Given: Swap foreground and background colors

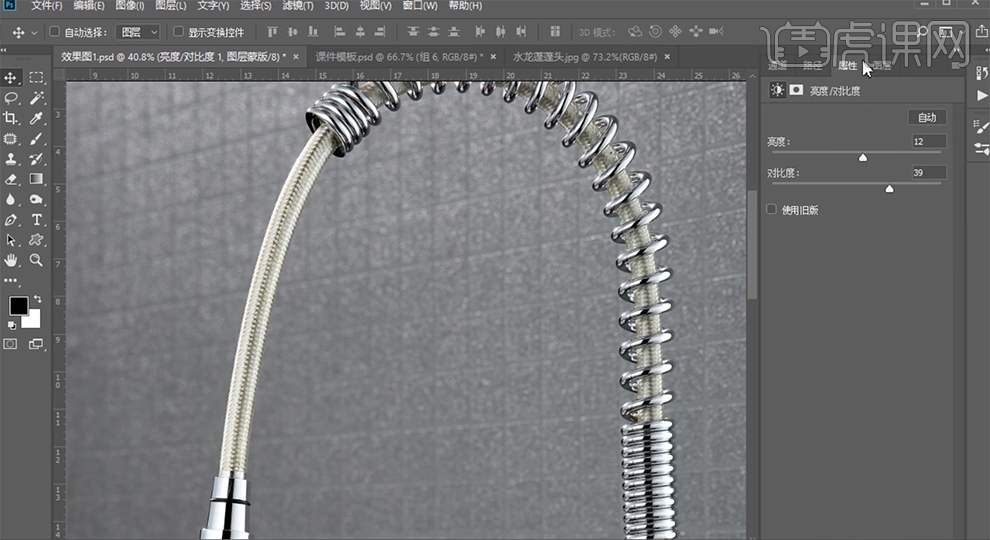Looking at the screenshot, I should (38, 299).
